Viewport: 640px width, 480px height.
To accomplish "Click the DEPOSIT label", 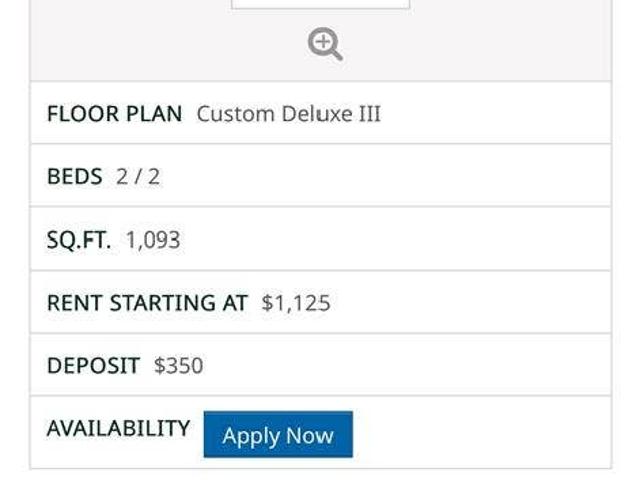I will click(x=93, y=366).
